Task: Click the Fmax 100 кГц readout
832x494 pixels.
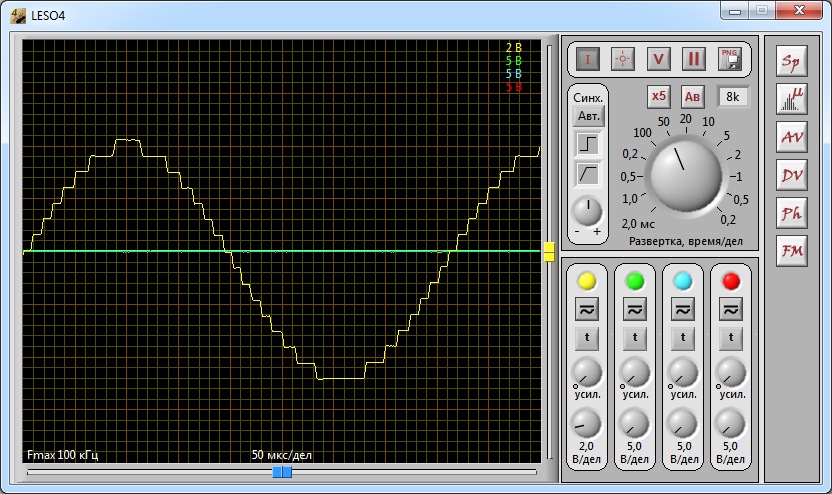Action: click(63, 455)
